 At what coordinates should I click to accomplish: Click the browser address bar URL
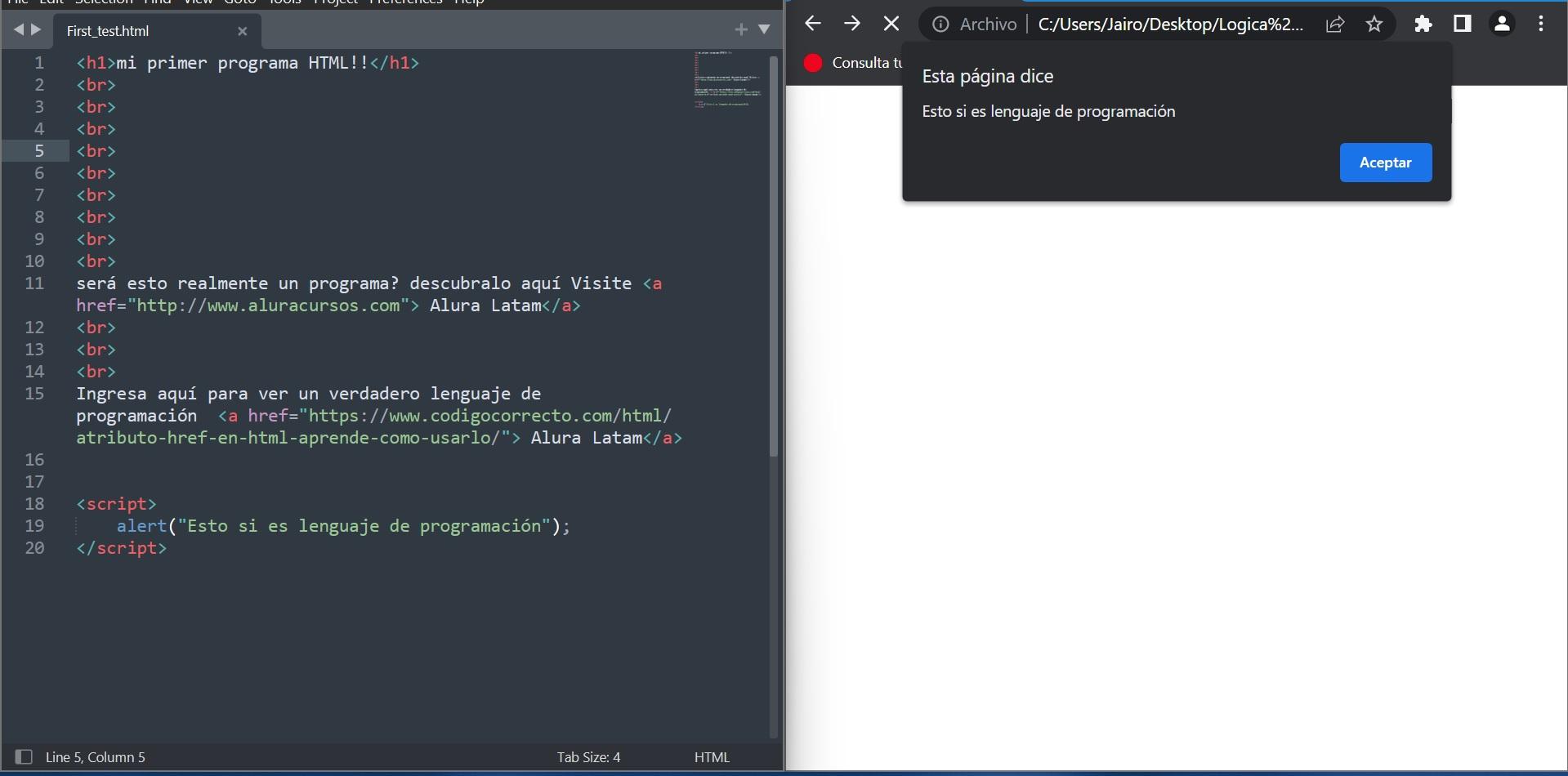1170,25
